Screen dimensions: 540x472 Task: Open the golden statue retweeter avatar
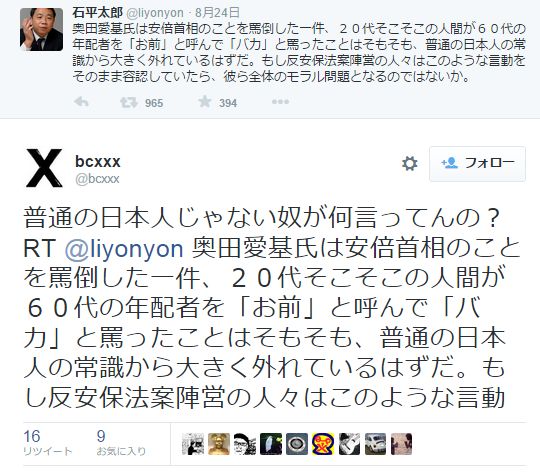pyautogui.click(x=219, y=444)
